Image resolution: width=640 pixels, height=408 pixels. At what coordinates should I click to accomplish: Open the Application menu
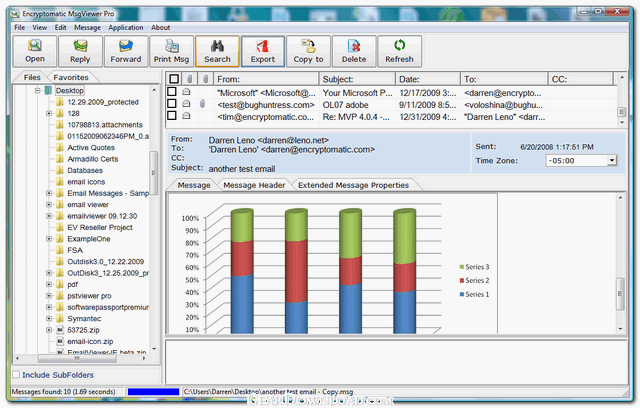pos(126,27)
